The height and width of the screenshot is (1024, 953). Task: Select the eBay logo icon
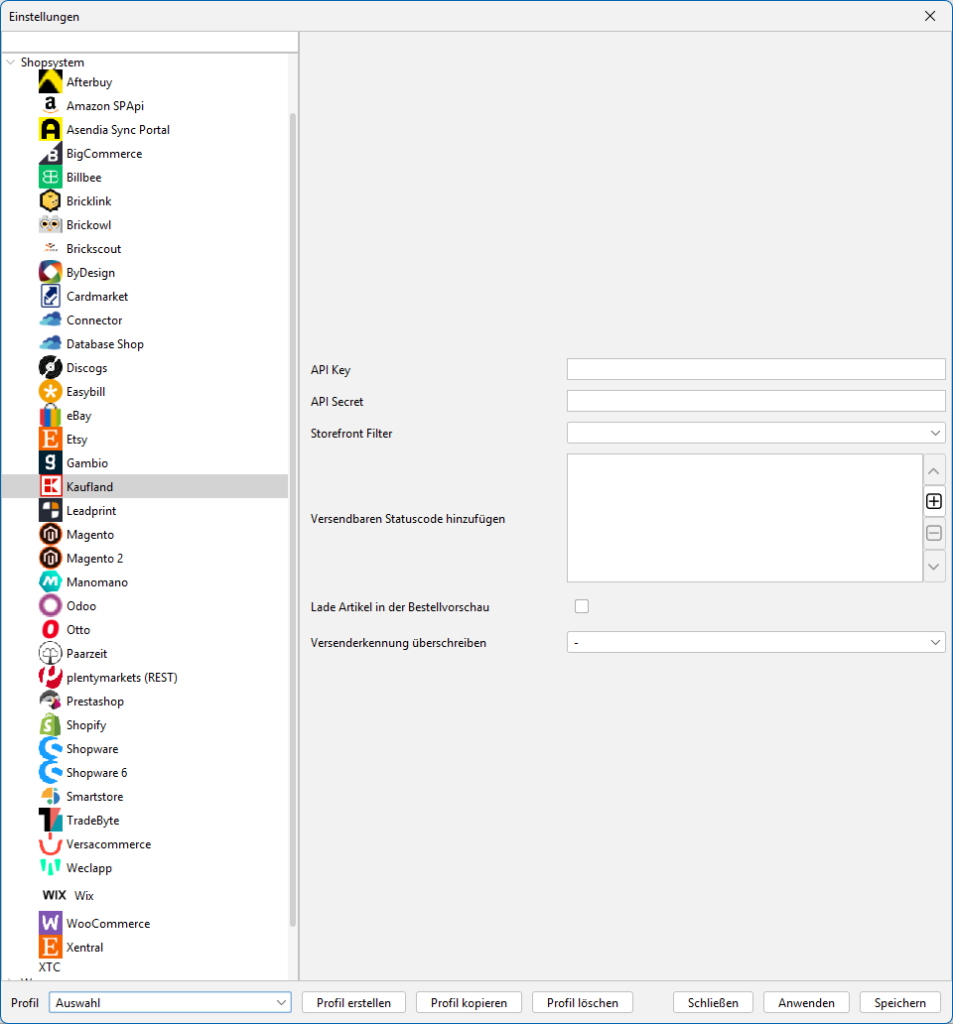coord(50,415)
